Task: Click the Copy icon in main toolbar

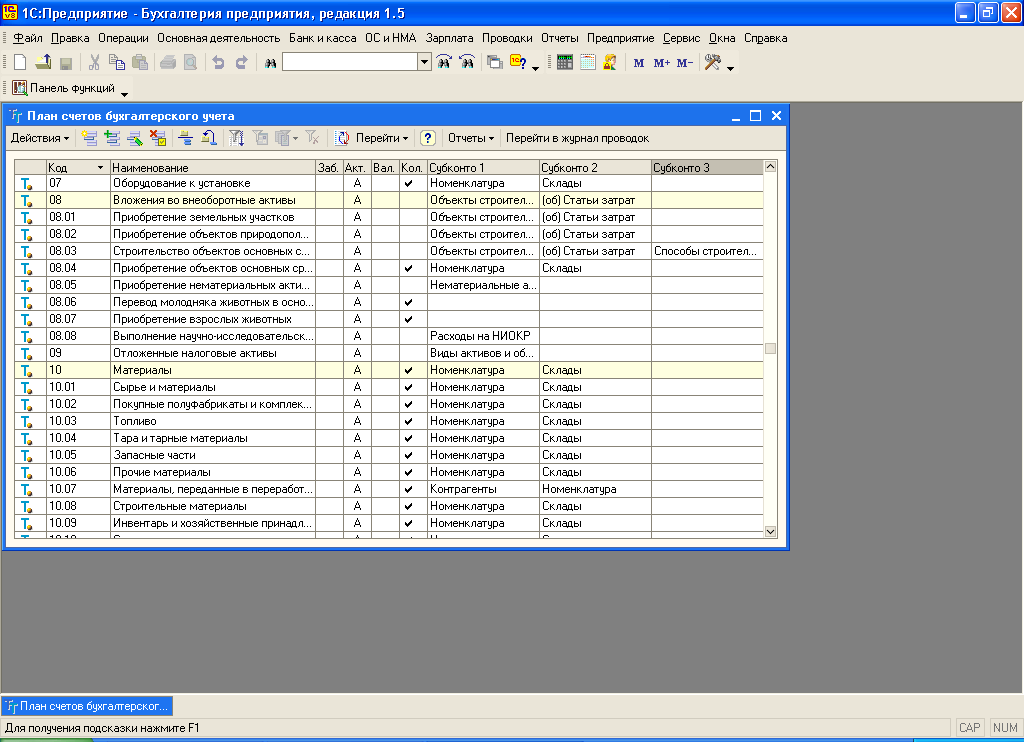Action: click(x=117, y=63)
